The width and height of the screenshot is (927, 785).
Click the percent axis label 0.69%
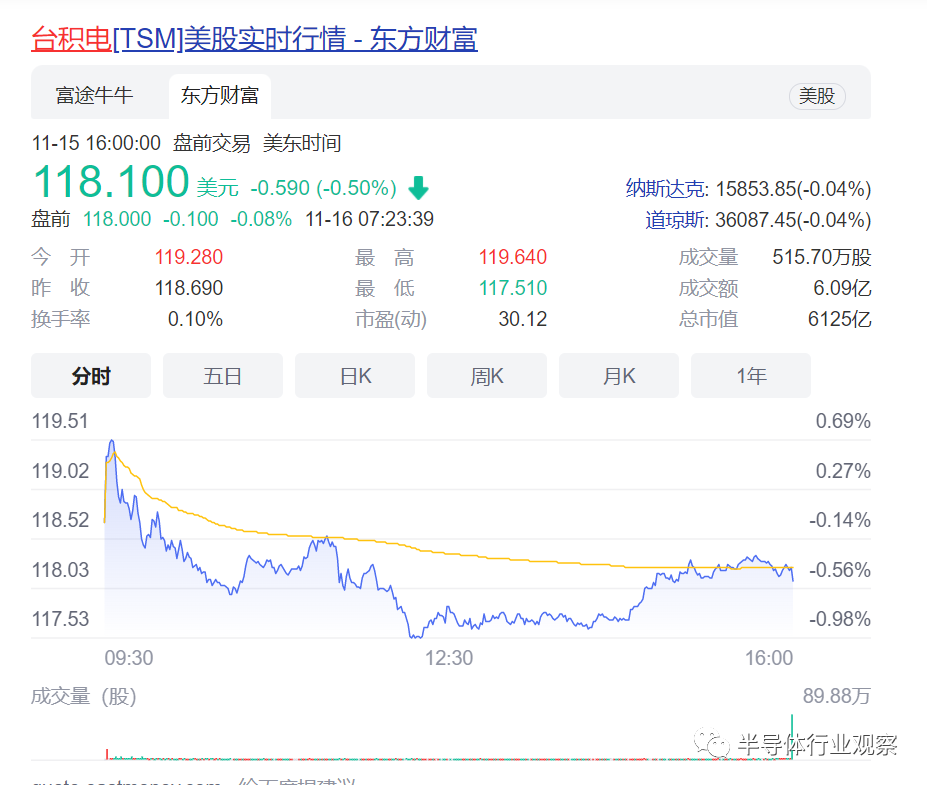tap(843, 421)
